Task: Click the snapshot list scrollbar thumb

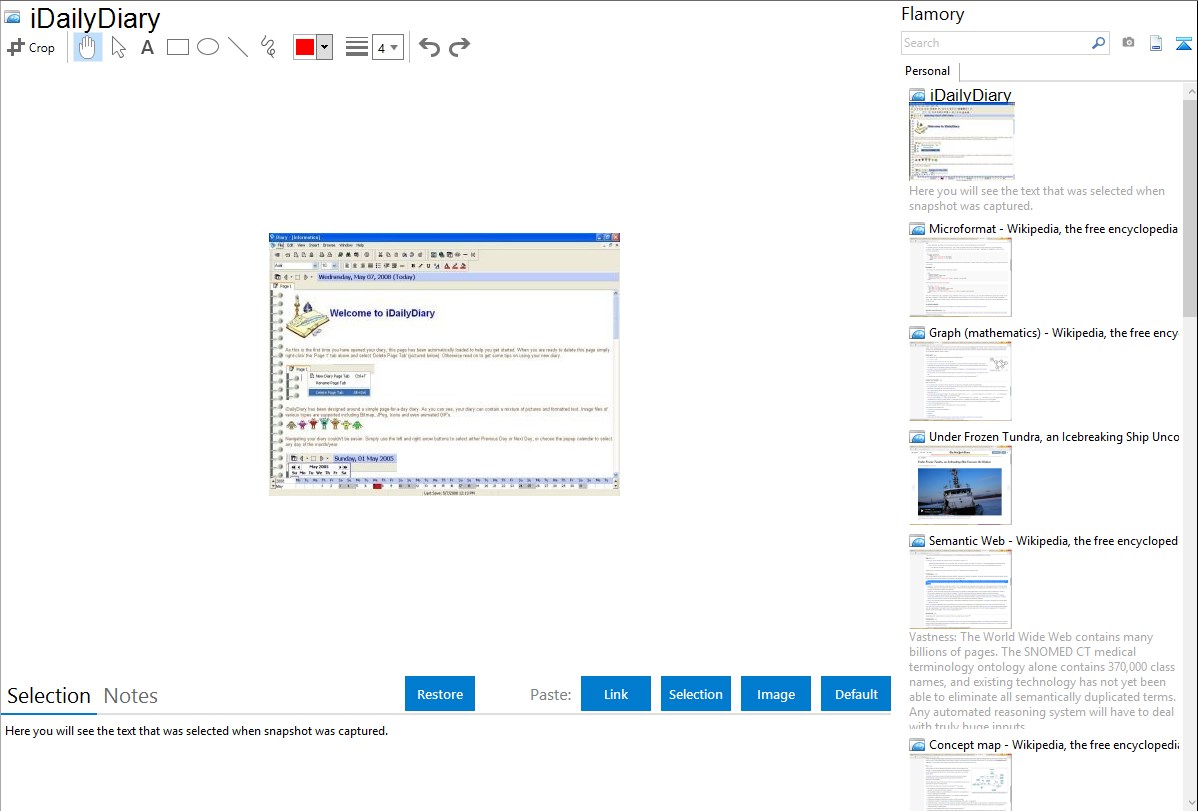Action: point(1190,207)
